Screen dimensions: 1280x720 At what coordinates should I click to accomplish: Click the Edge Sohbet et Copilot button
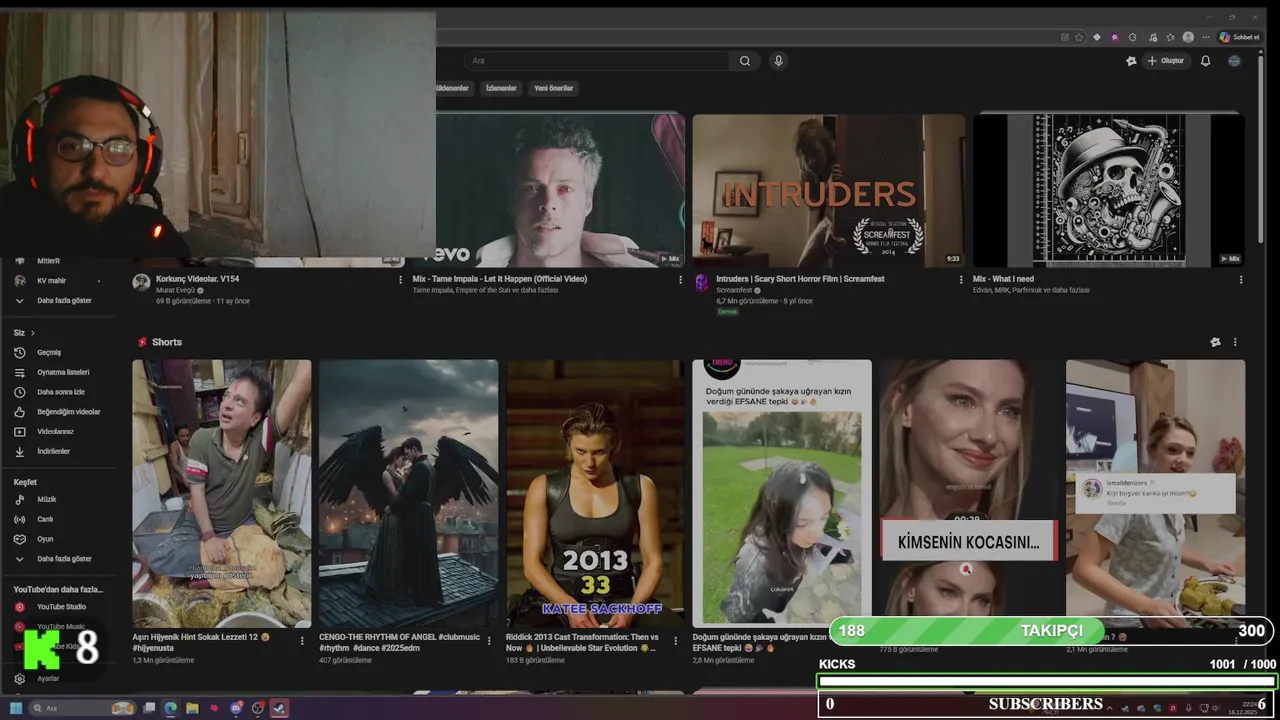(1239, 37)
